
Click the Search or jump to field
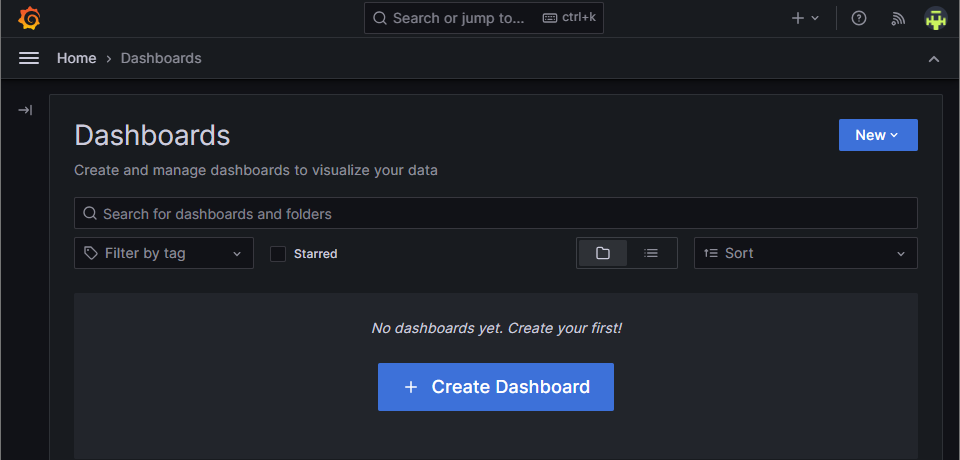(484, 18)
